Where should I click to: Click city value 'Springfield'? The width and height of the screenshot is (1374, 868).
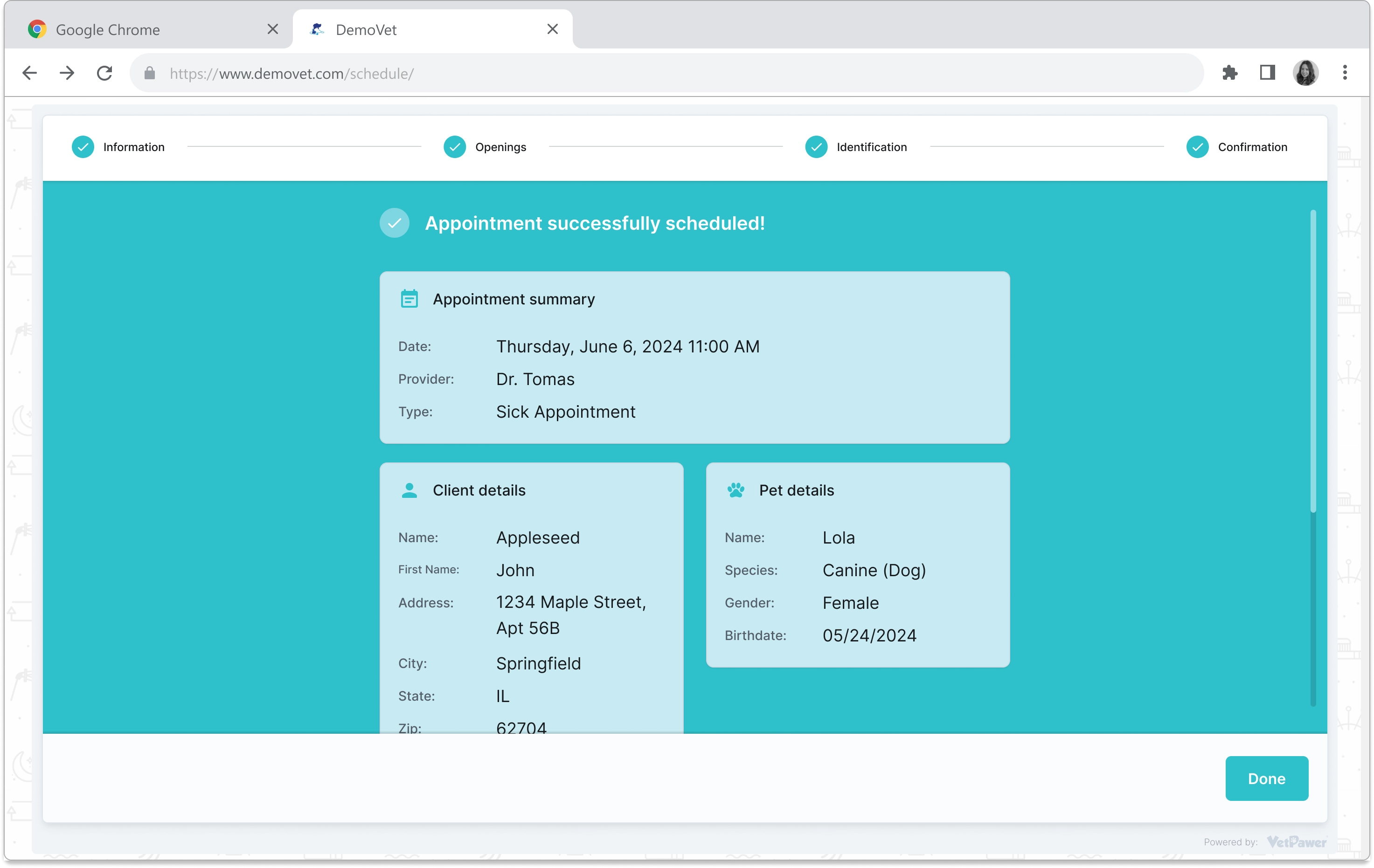(538, 664)
